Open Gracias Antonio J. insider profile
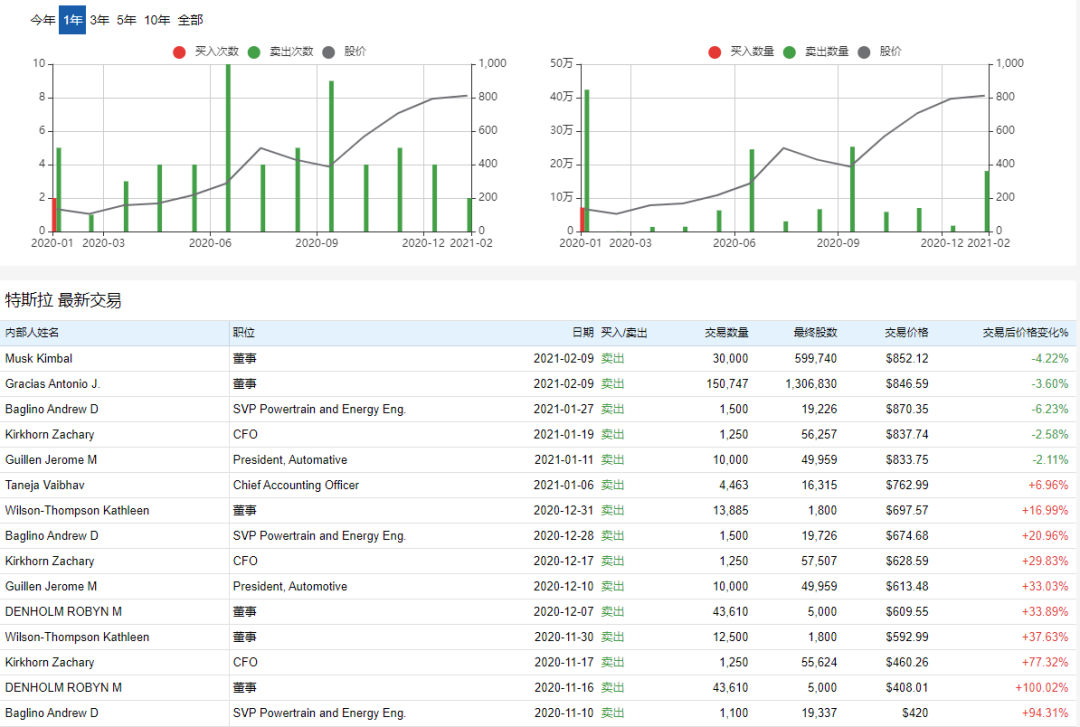1080x727 pixels. point(52,384)
